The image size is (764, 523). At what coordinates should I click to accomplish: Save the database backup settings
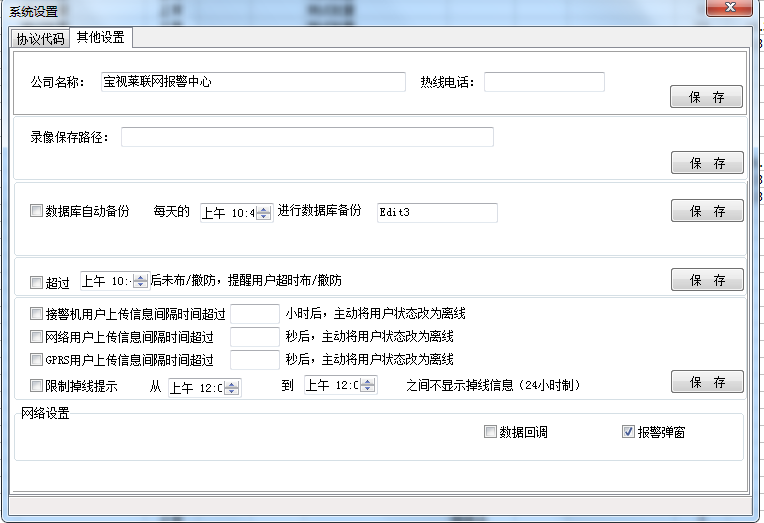[x=707, y=211]
